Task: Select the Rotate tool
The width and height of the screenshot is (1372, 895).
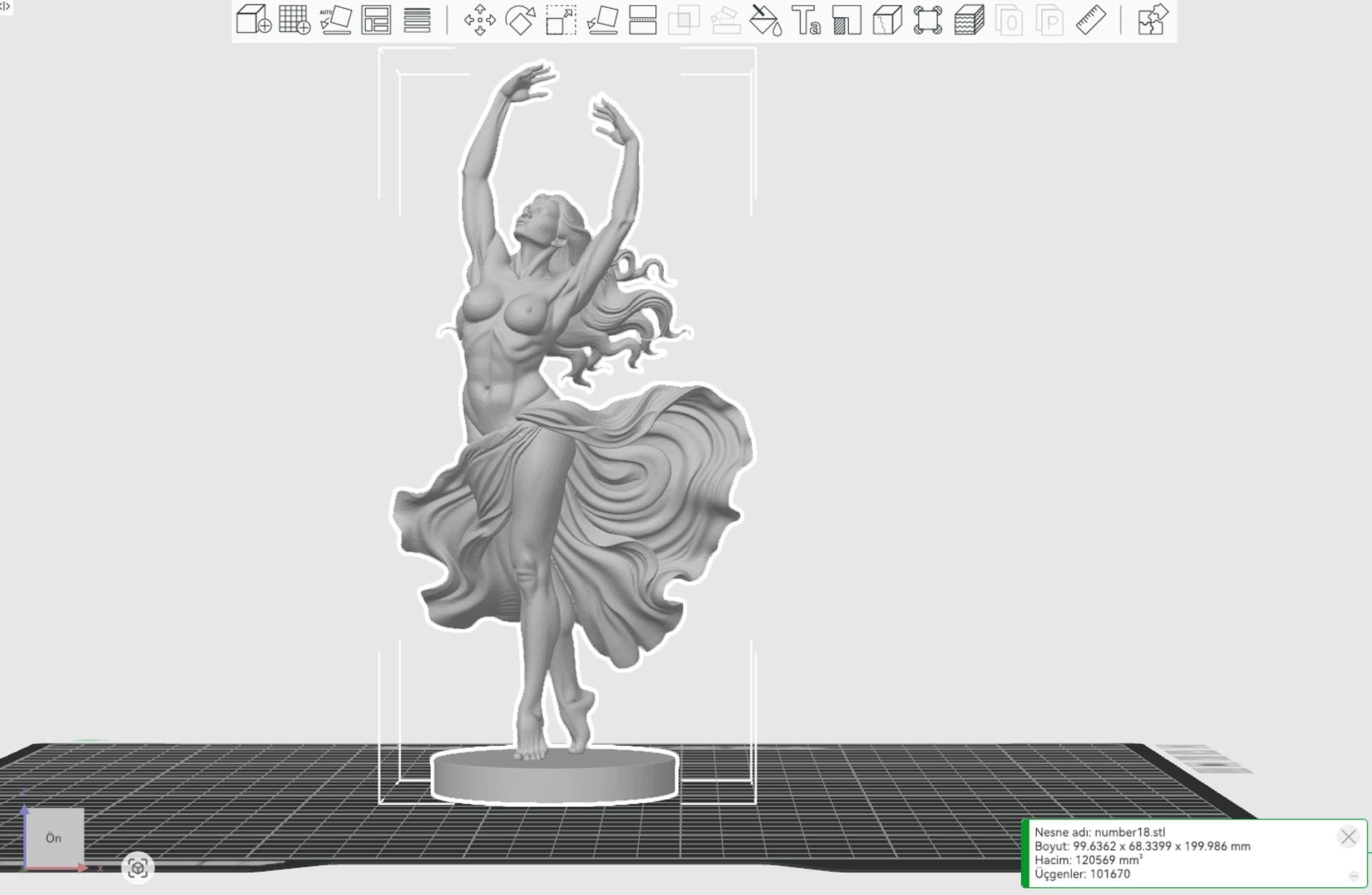Action: [520, 20]
